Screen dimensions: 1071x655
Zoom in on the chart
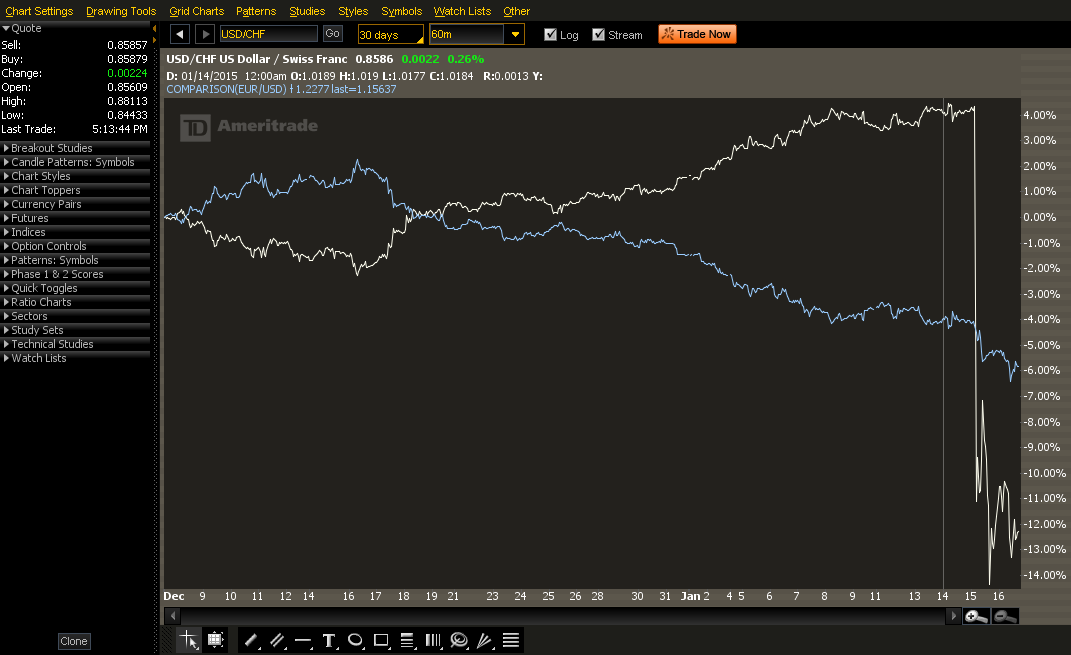[x=976, y=616]
